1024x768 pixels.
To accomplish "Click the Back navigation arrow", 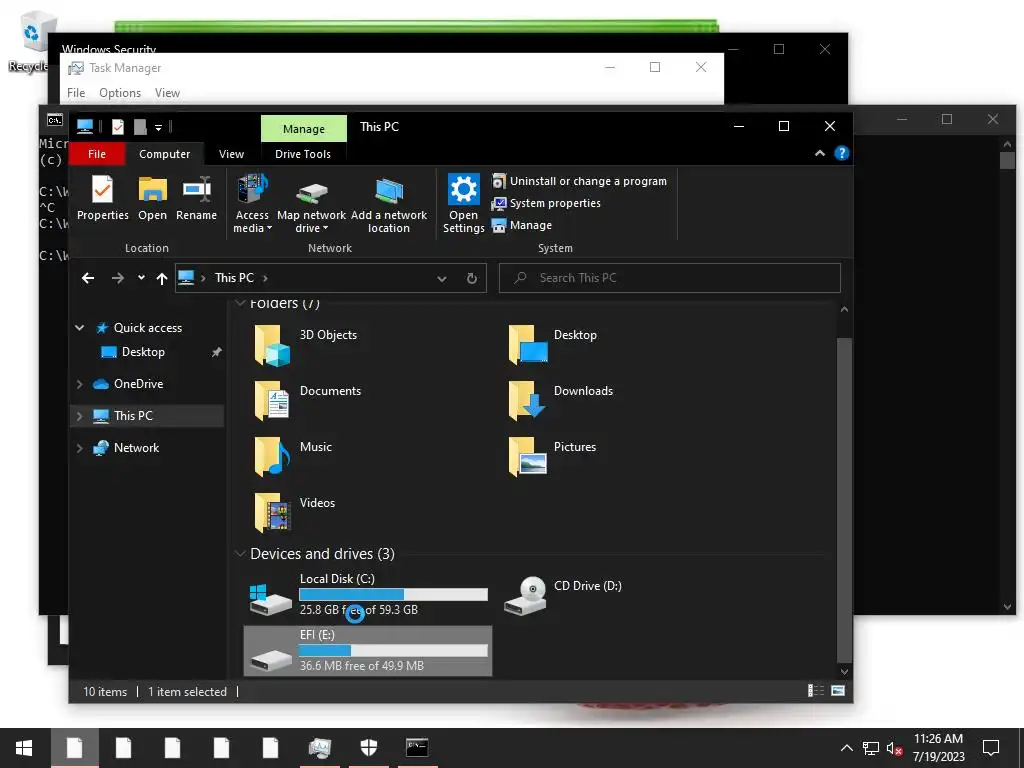I will pos(88,278).
